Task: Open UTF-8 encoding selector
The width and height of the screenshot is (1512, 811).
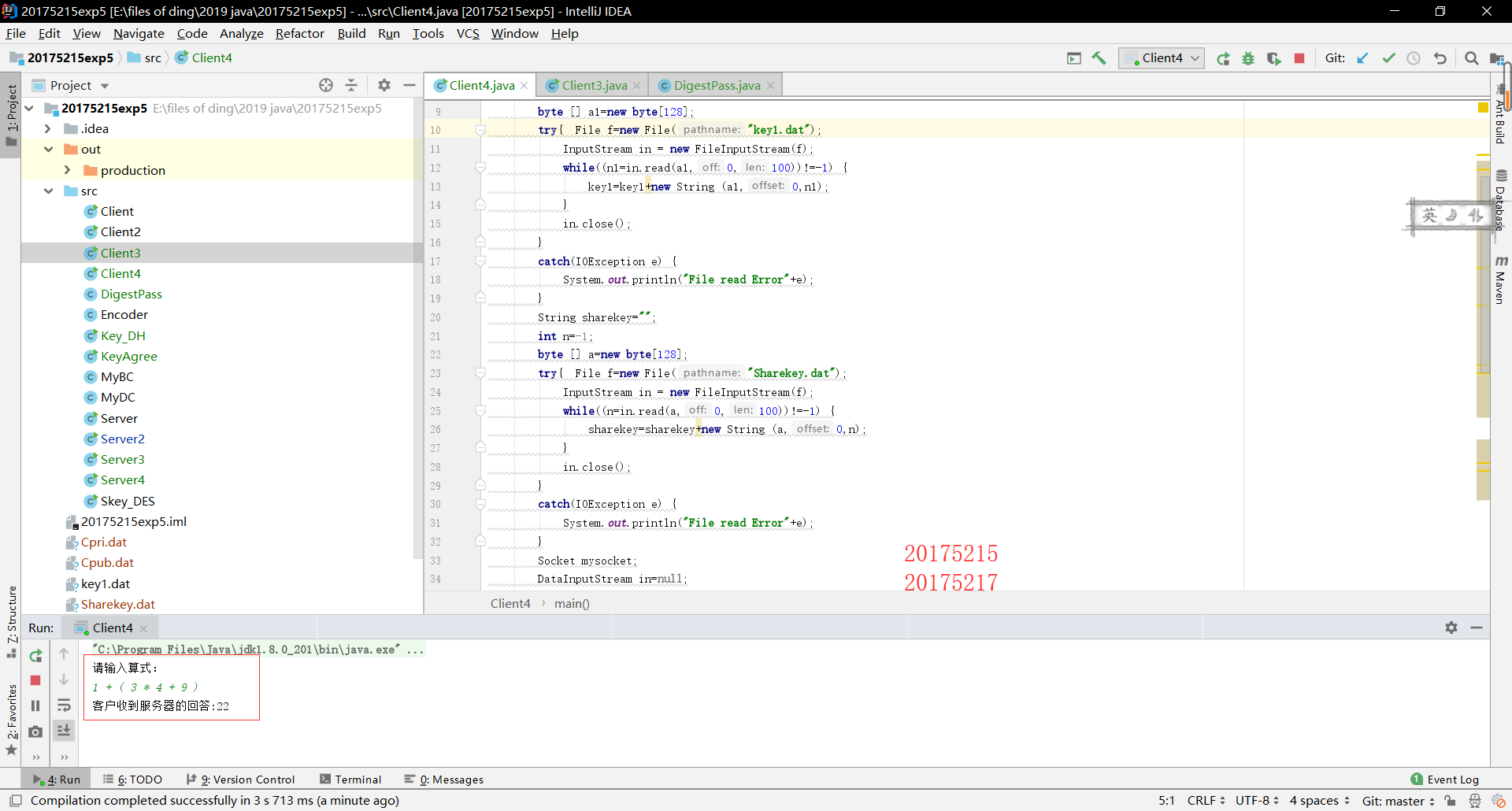Action: (1257, 801)
